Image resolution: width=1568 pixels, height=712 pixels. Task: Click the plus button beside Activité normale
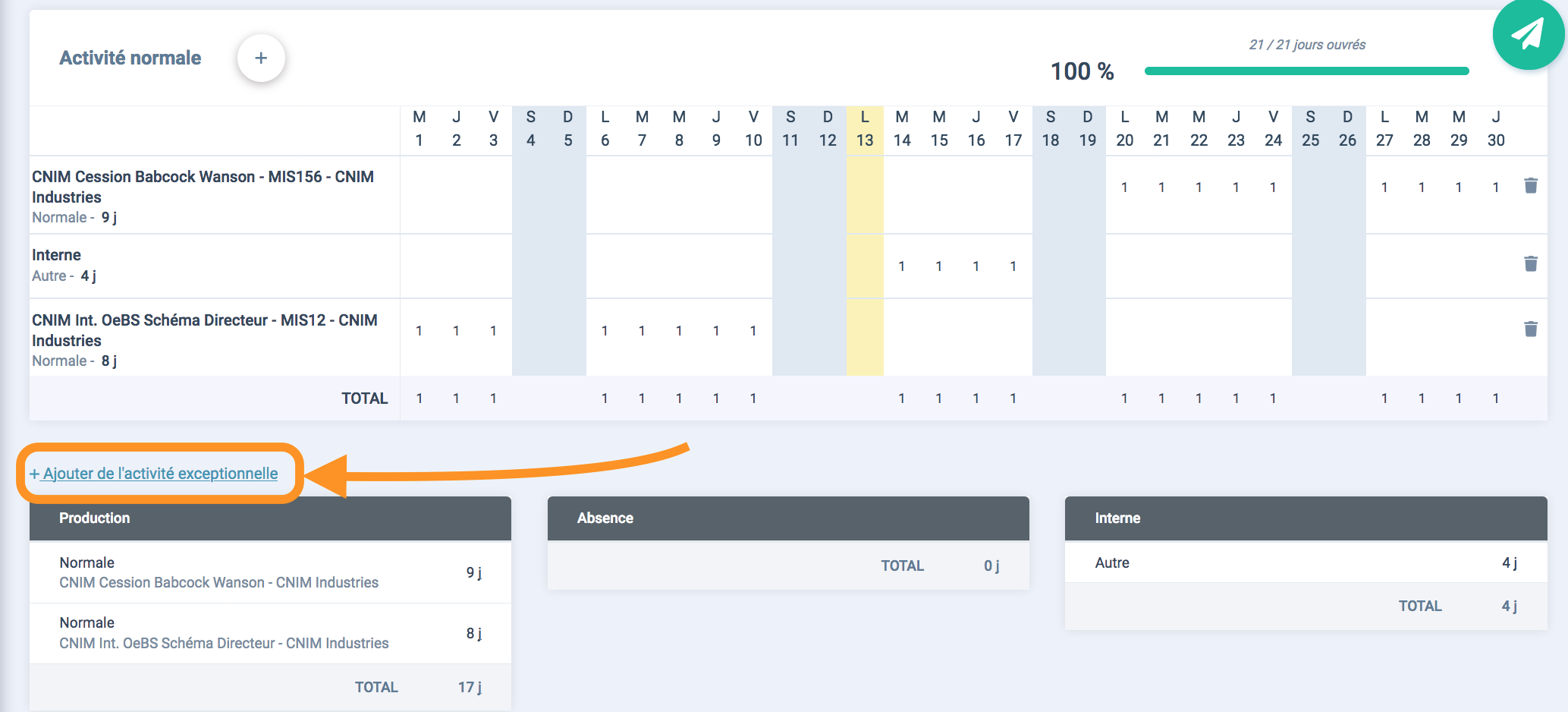pos(261,58)
